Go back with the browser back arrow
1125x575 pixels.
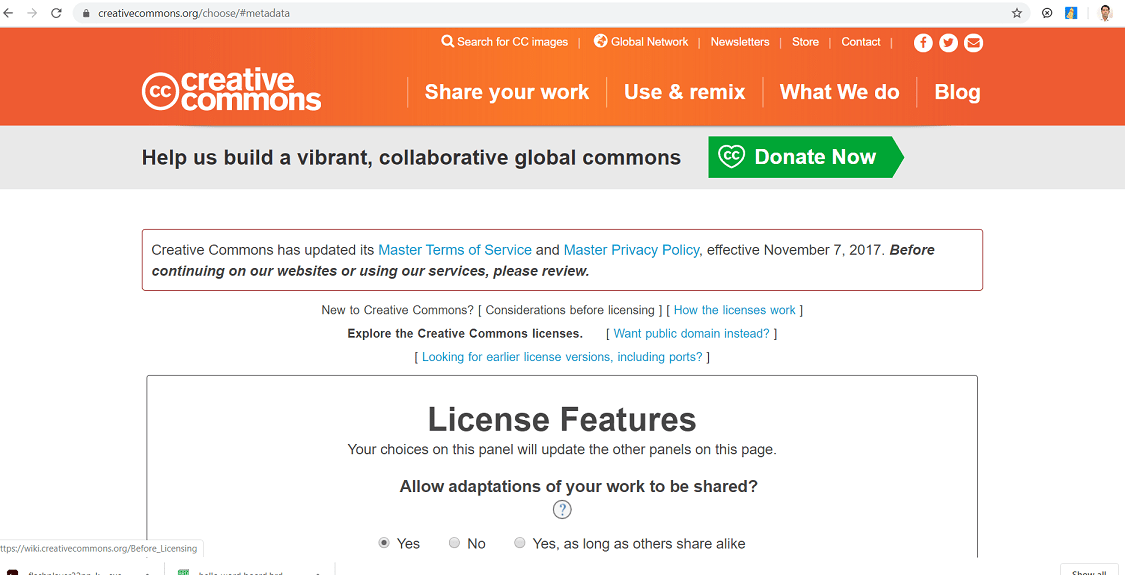(x=9, y=13)
